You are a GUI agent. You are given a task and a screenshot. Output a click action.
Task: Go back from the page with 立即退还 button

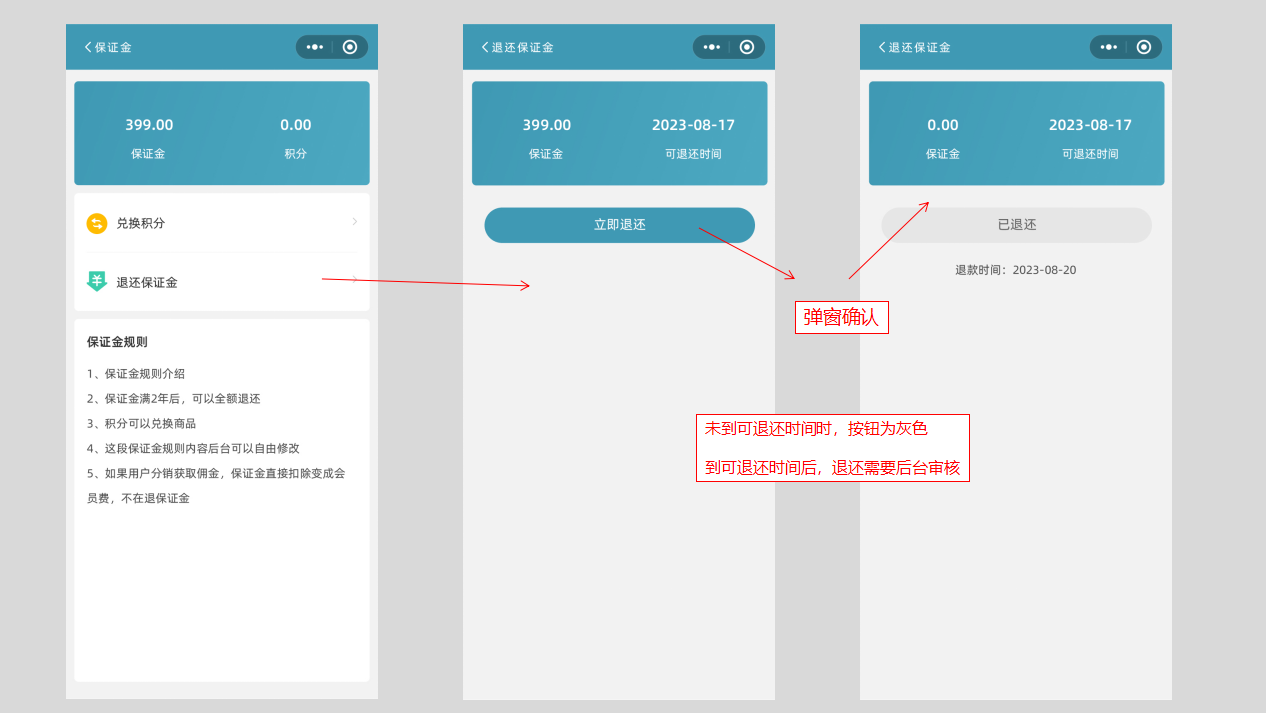pyautogui.click(x=485, y=47)
